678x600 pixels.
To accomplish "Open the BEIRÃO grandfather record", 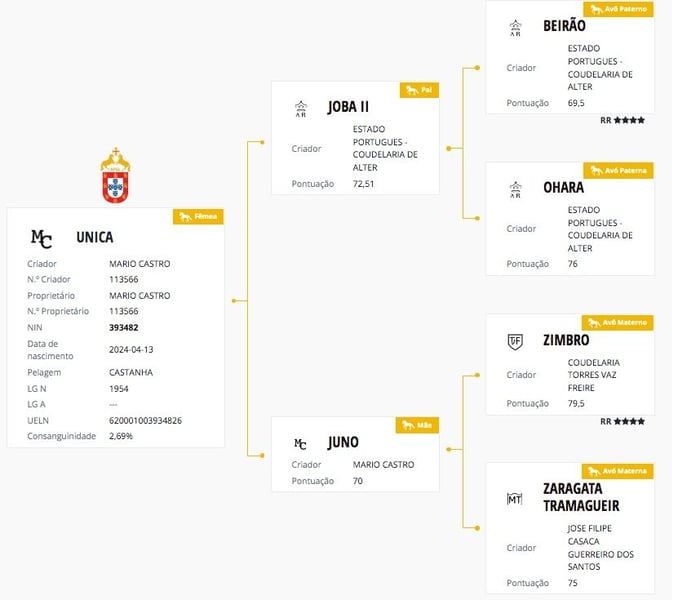I will (563, 26).
